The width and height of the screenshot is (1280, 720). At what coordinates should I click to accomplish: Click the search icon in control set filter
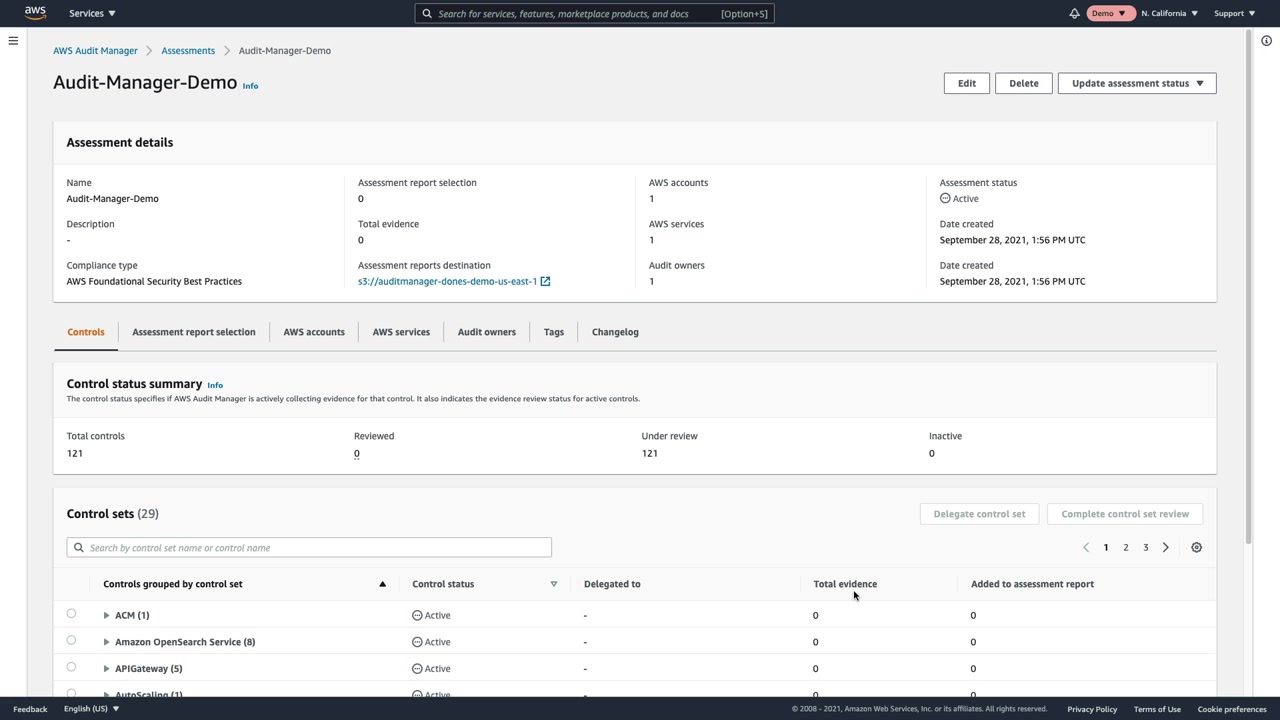pyautogui.click(x=79, y=548)
